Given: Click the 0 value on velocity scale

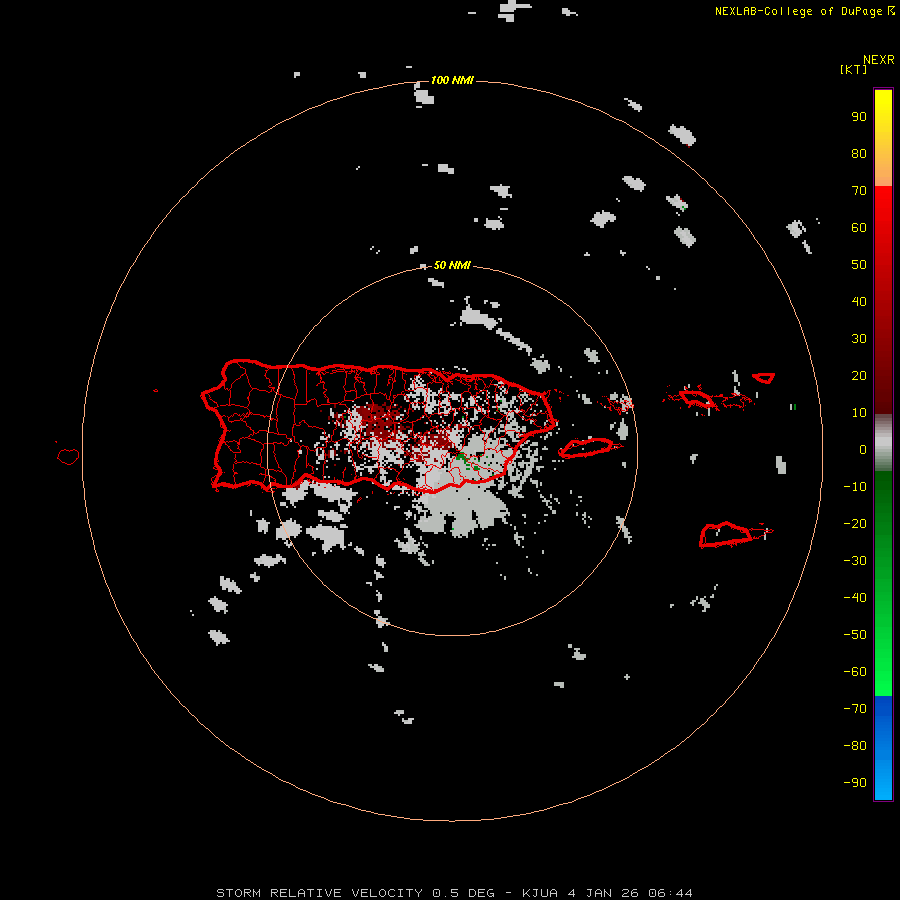Looking at the screenshot, I should pyautogui.click(x=863, y=450).
